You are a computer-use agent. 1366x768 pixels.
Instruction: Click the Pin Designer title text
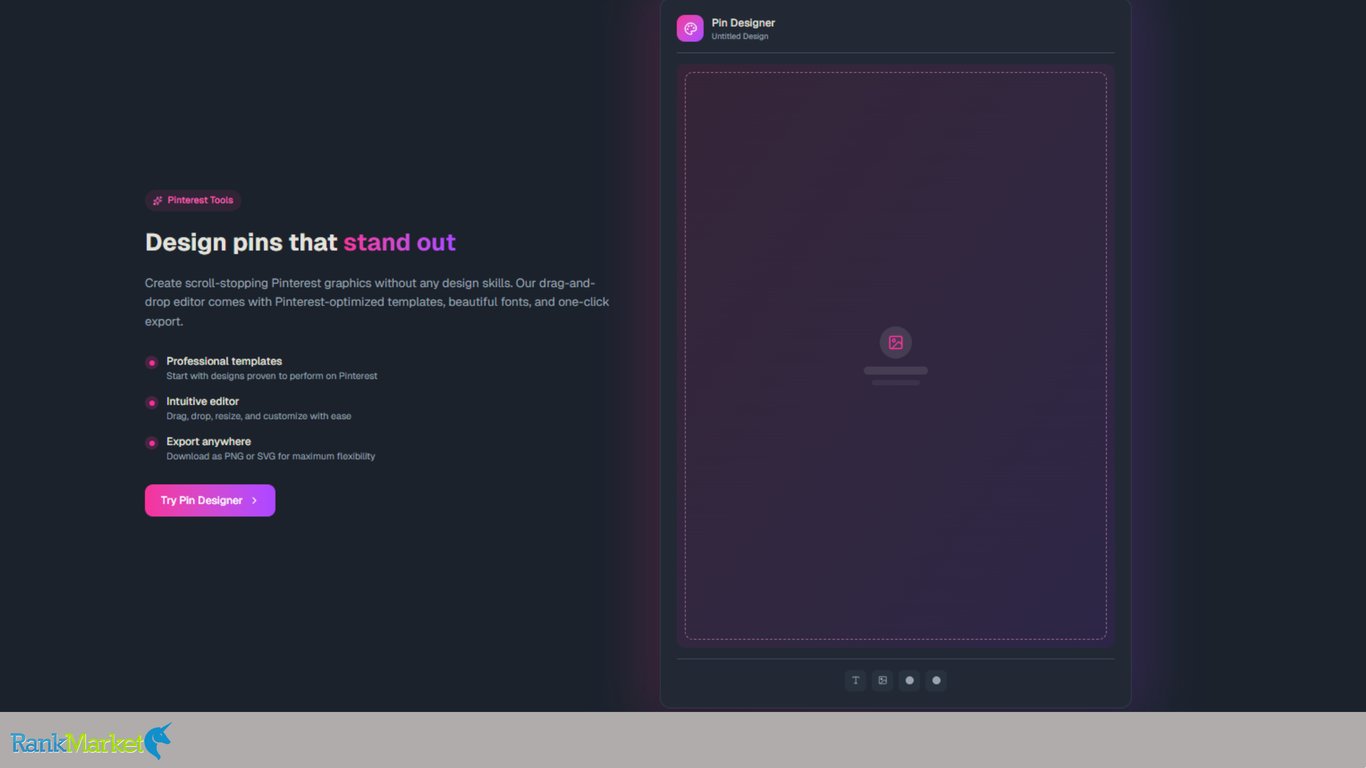pyautogui.click(x=743, y=23)
